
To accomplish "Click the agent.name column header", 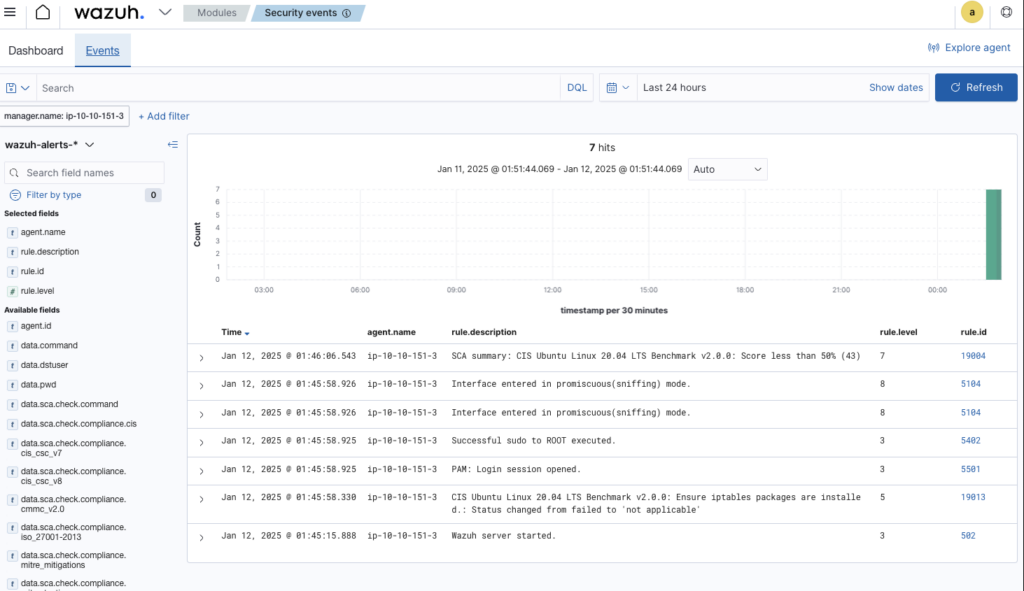I will coord(391,332).
